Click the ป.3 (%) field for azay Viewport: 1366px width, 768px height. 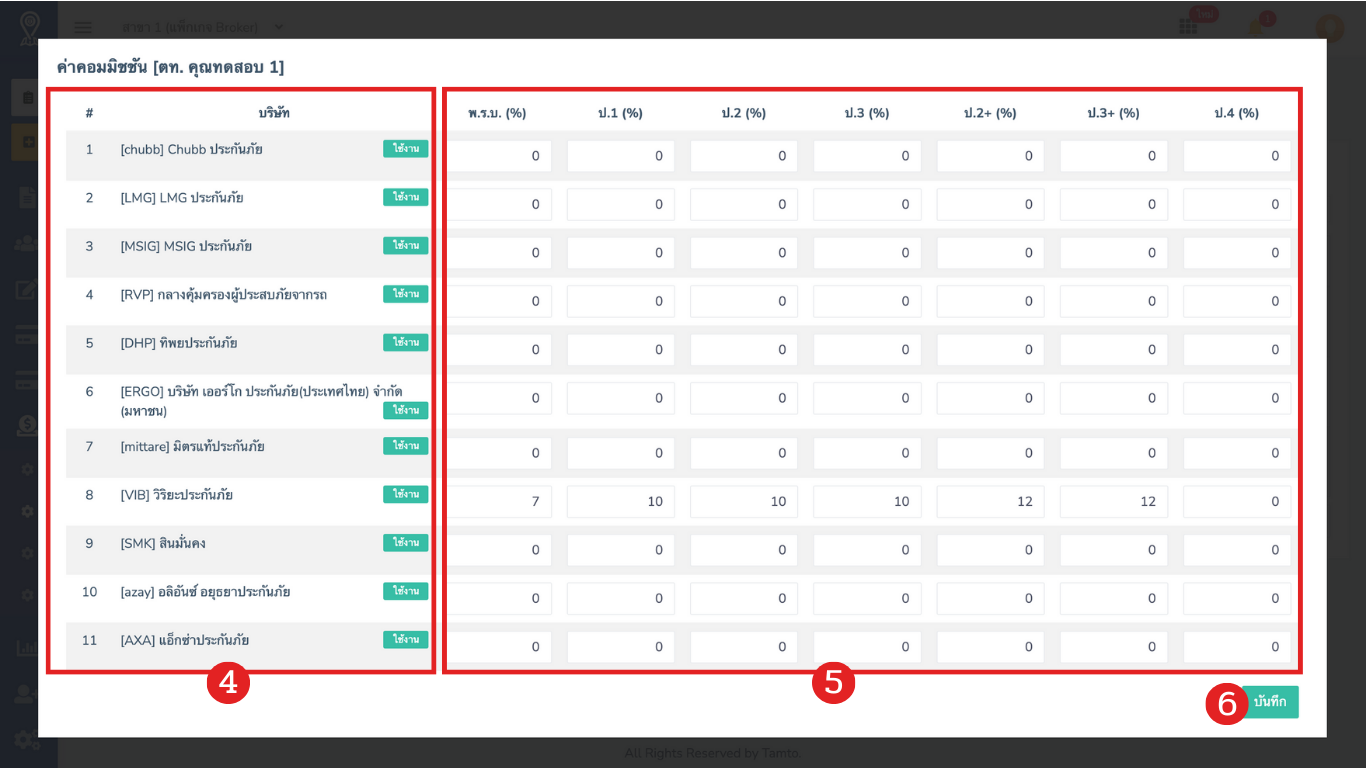click(867, 598)
